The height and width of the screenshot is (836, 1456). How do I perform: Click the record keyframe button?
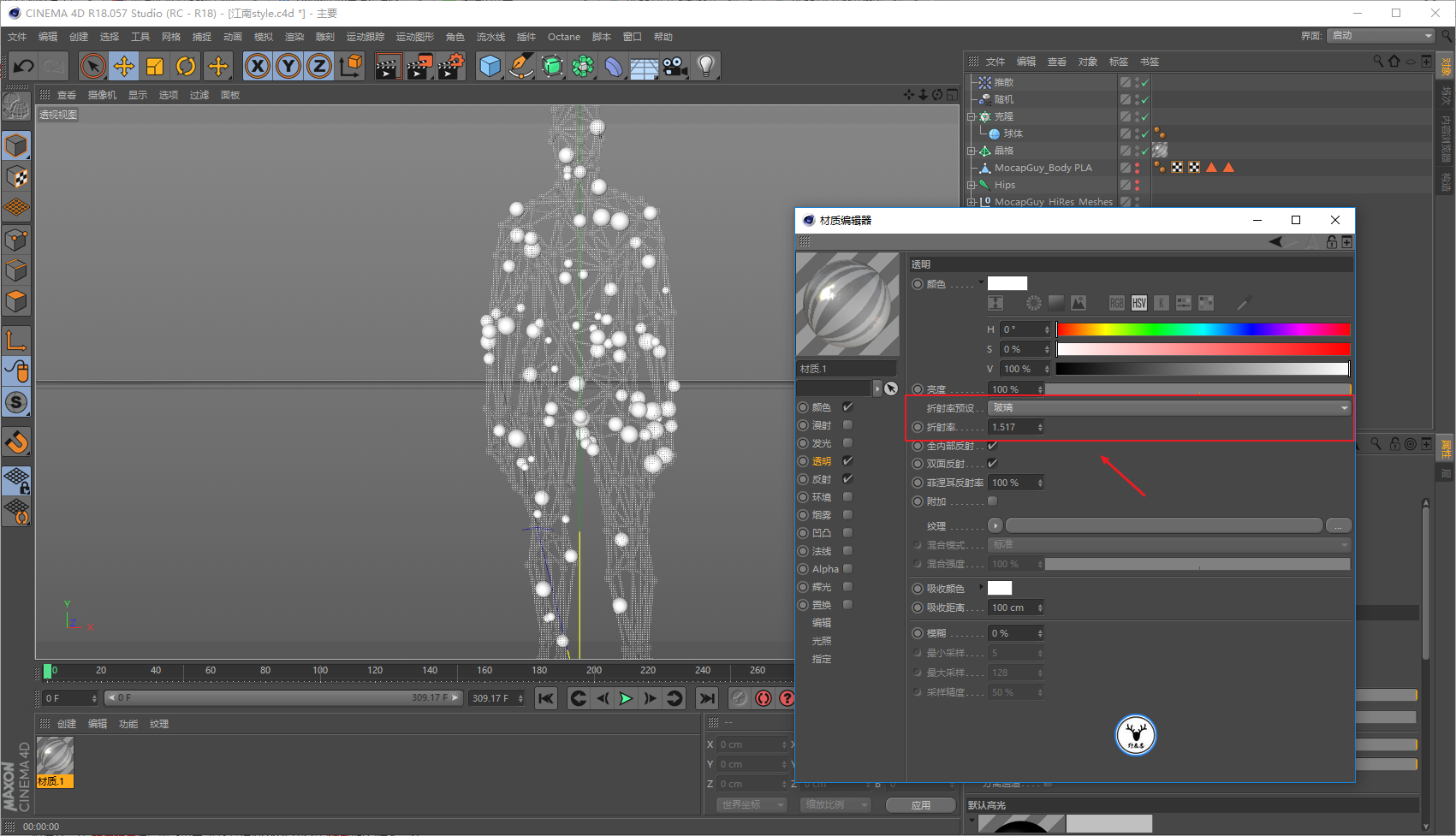763,698
